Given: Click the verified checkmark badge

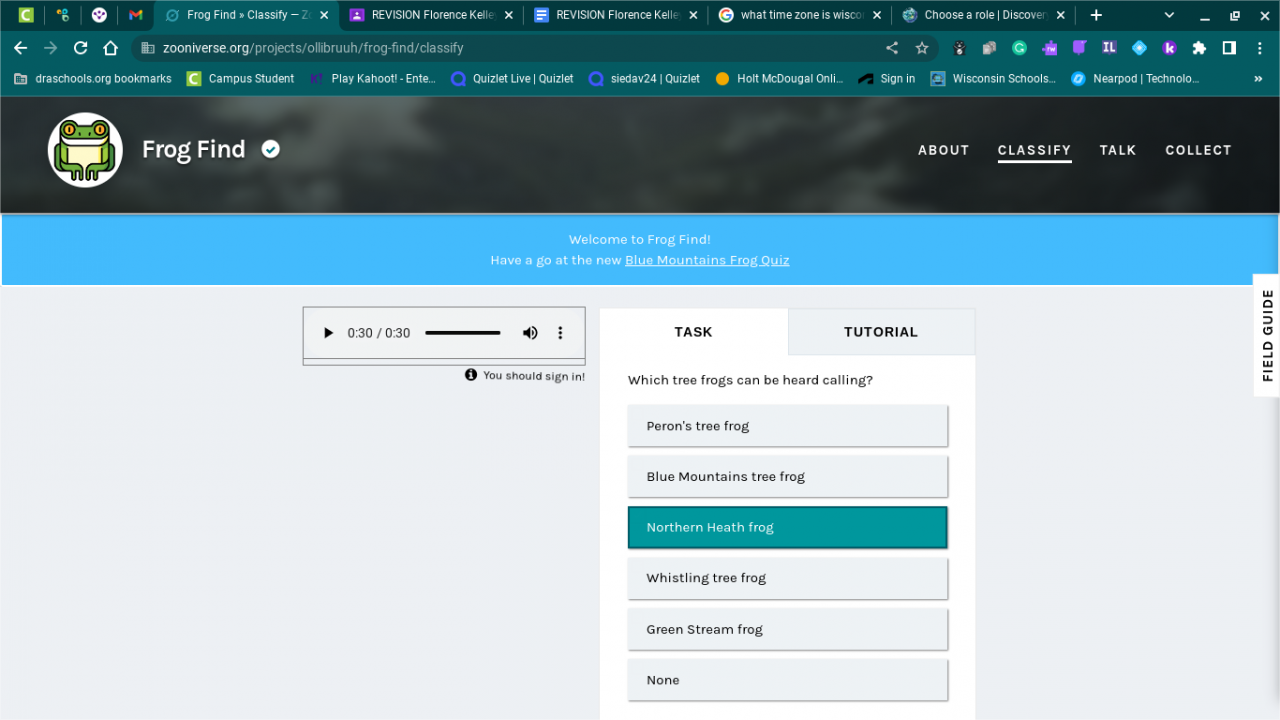Looking at the screenshot, I should (x=270, y=149).
